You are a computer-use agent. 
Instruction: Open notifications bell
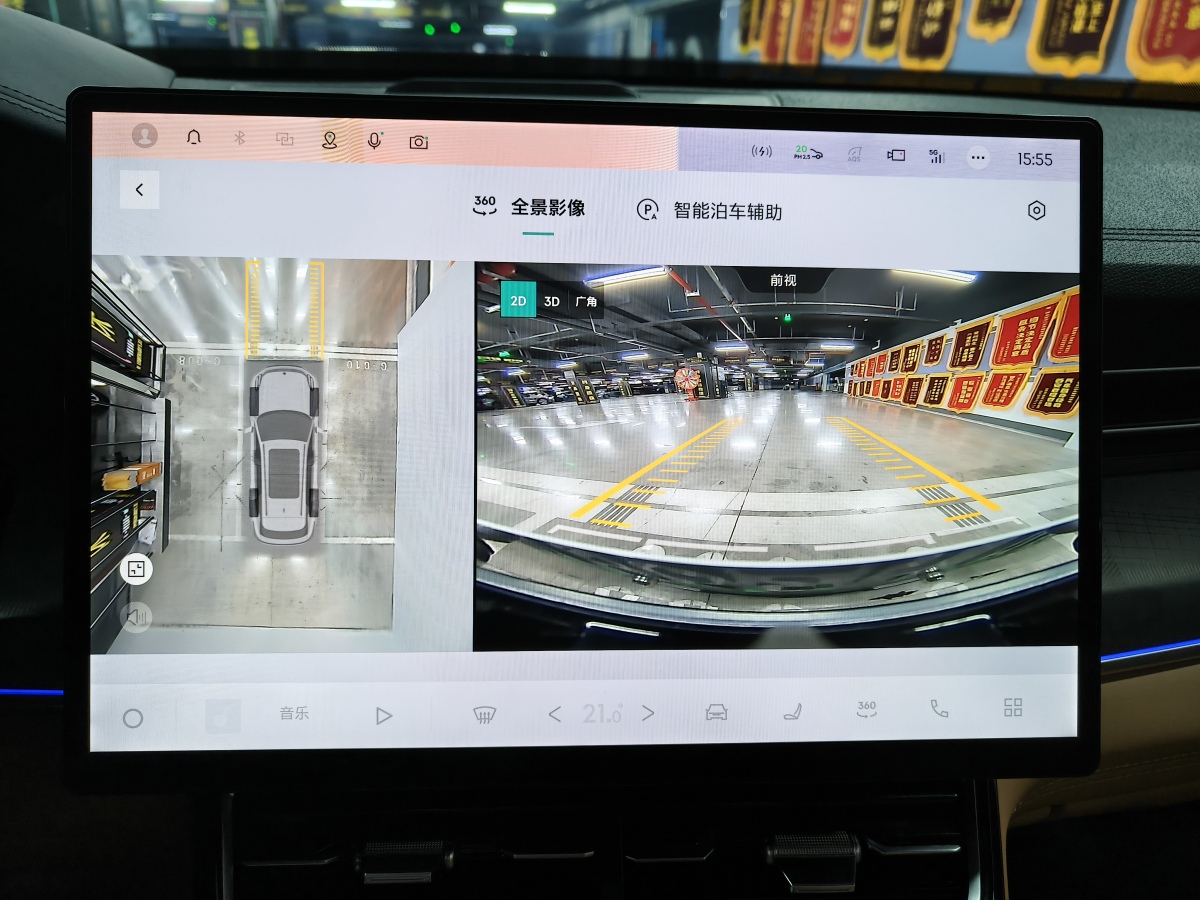point(194,138)
